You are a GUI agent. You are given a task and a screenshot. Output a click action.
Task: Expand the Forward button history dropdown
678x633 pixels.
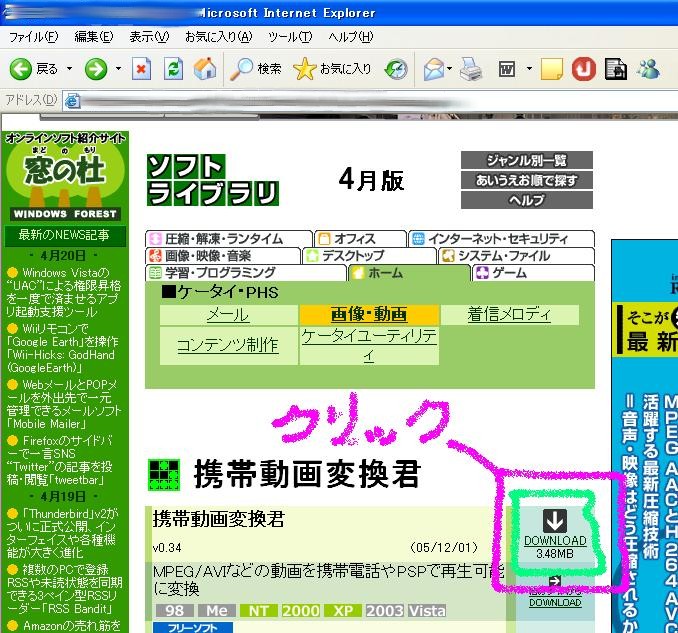118,69
